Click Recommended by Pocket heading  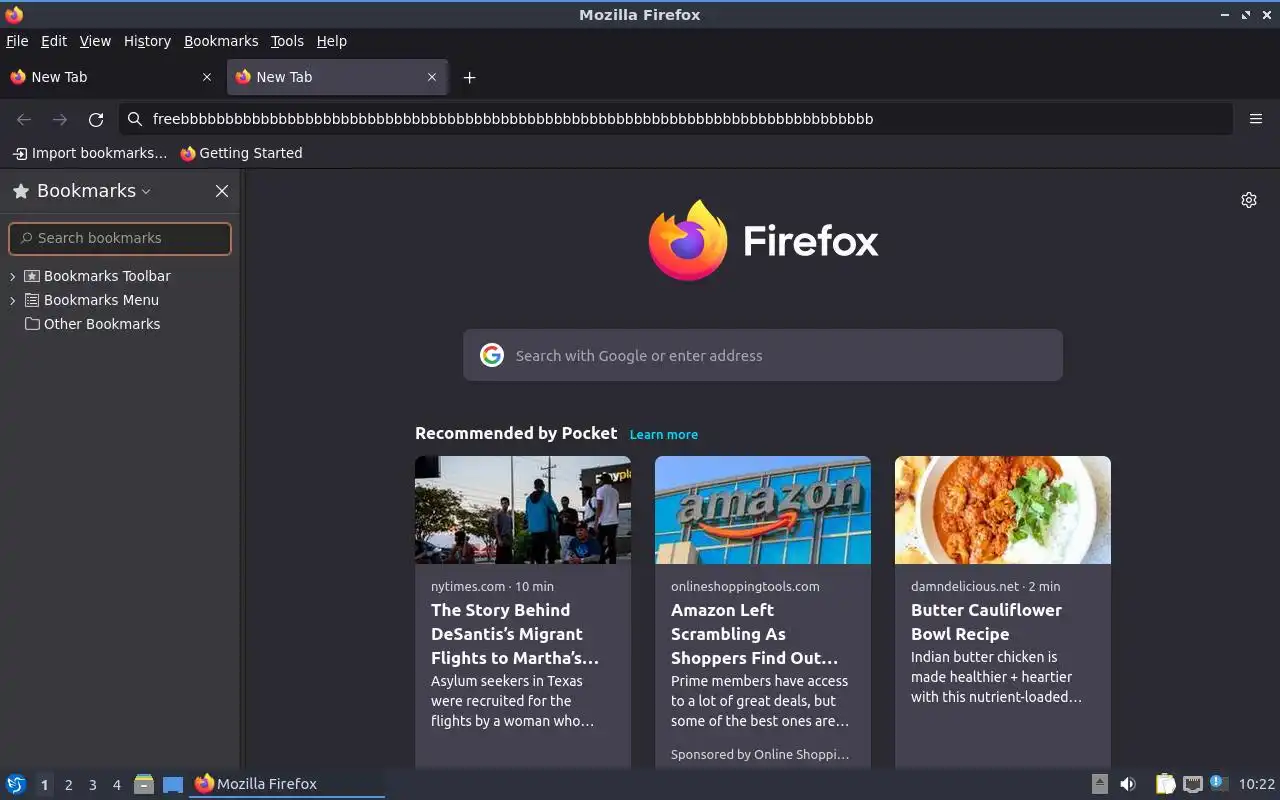tap(516, 433)
